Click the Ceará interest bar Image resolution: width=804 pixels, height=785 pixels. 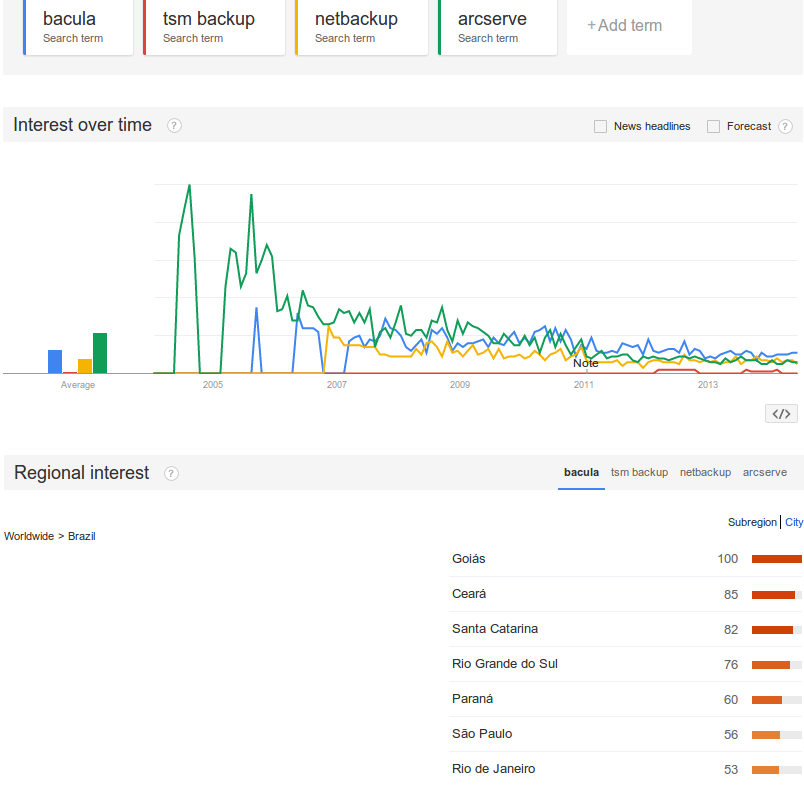click(x=776, y=595)
